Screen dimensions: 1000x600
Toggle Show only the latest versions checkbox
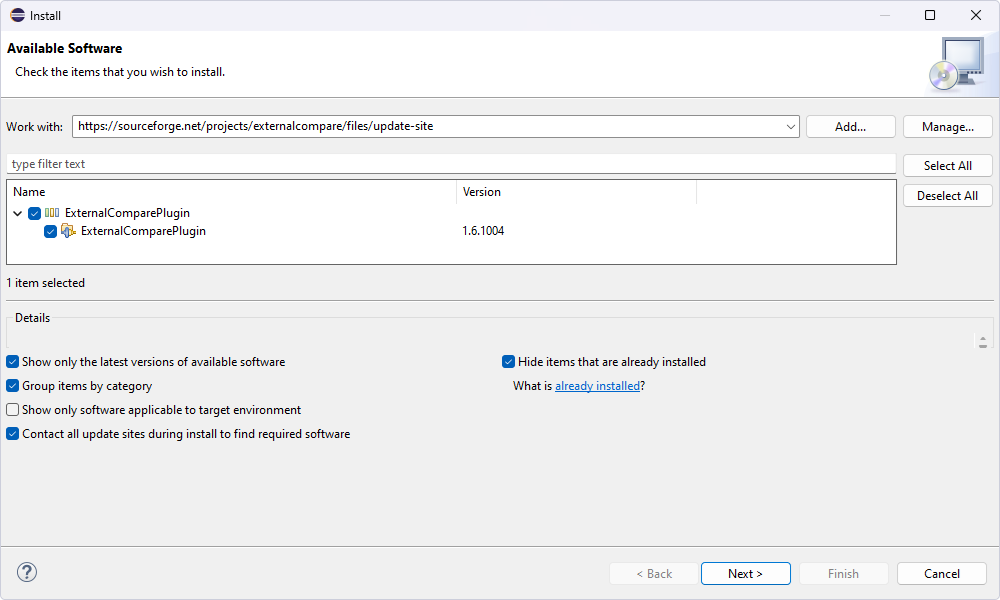[13, 362]
